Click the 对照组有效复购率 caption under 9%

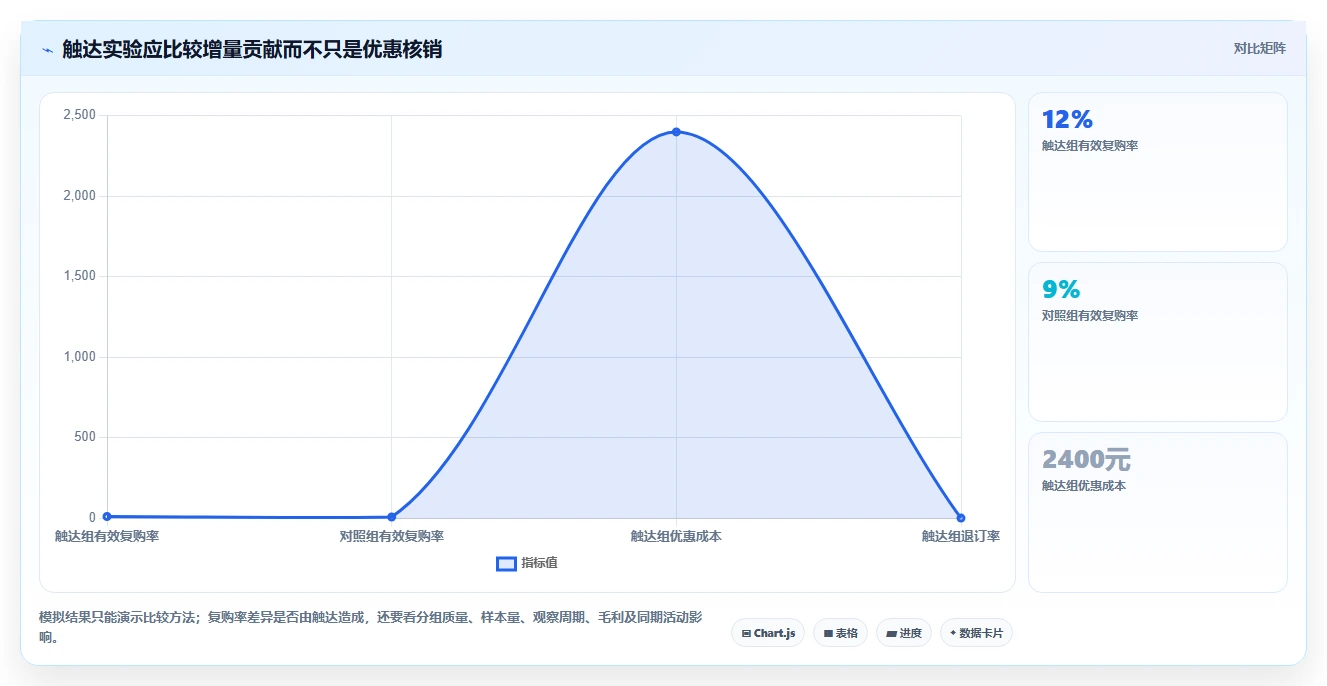coord(1090,316)
